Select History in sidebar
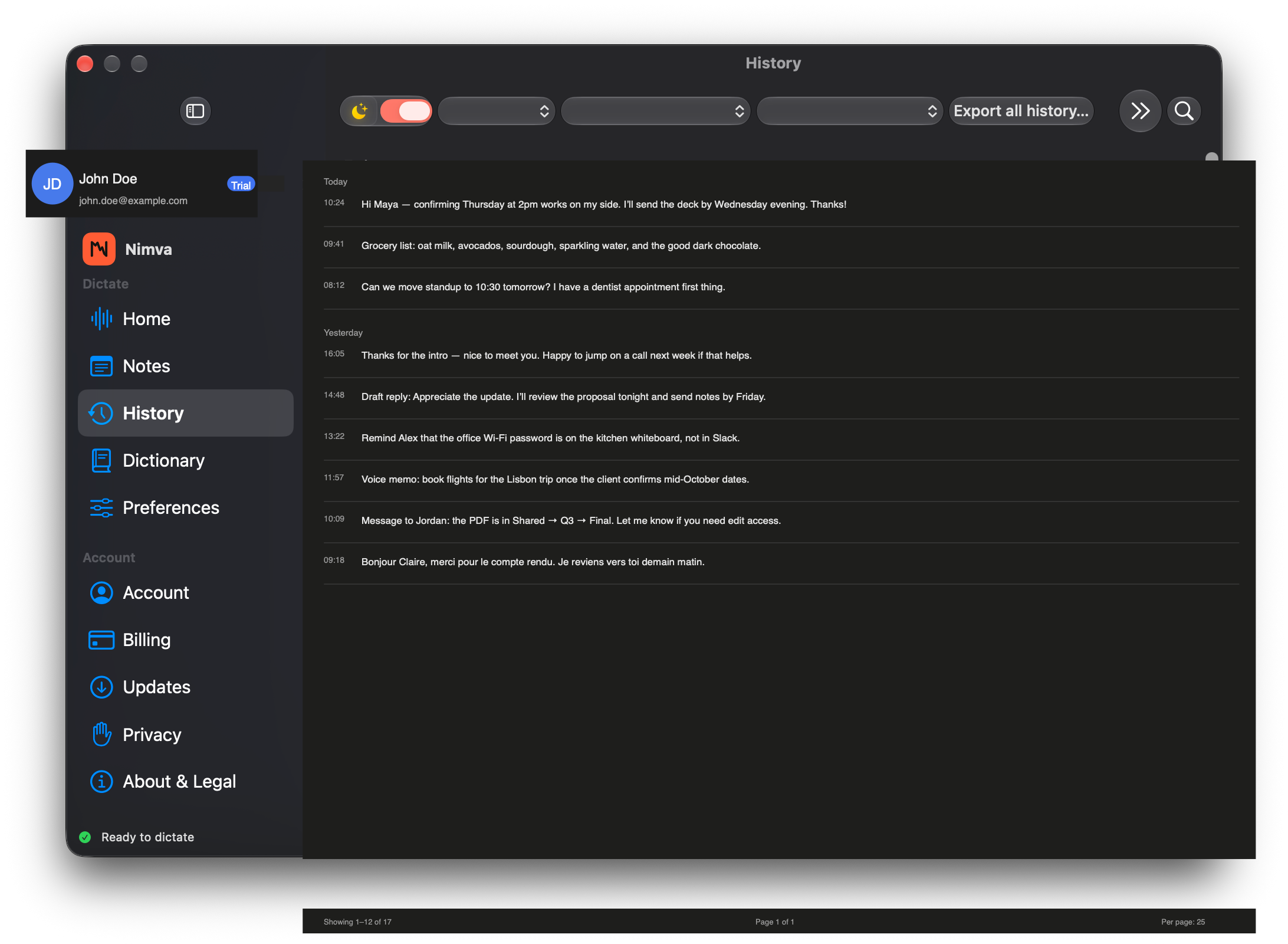This screenshot has width=1288, height=944. [186, 413]
